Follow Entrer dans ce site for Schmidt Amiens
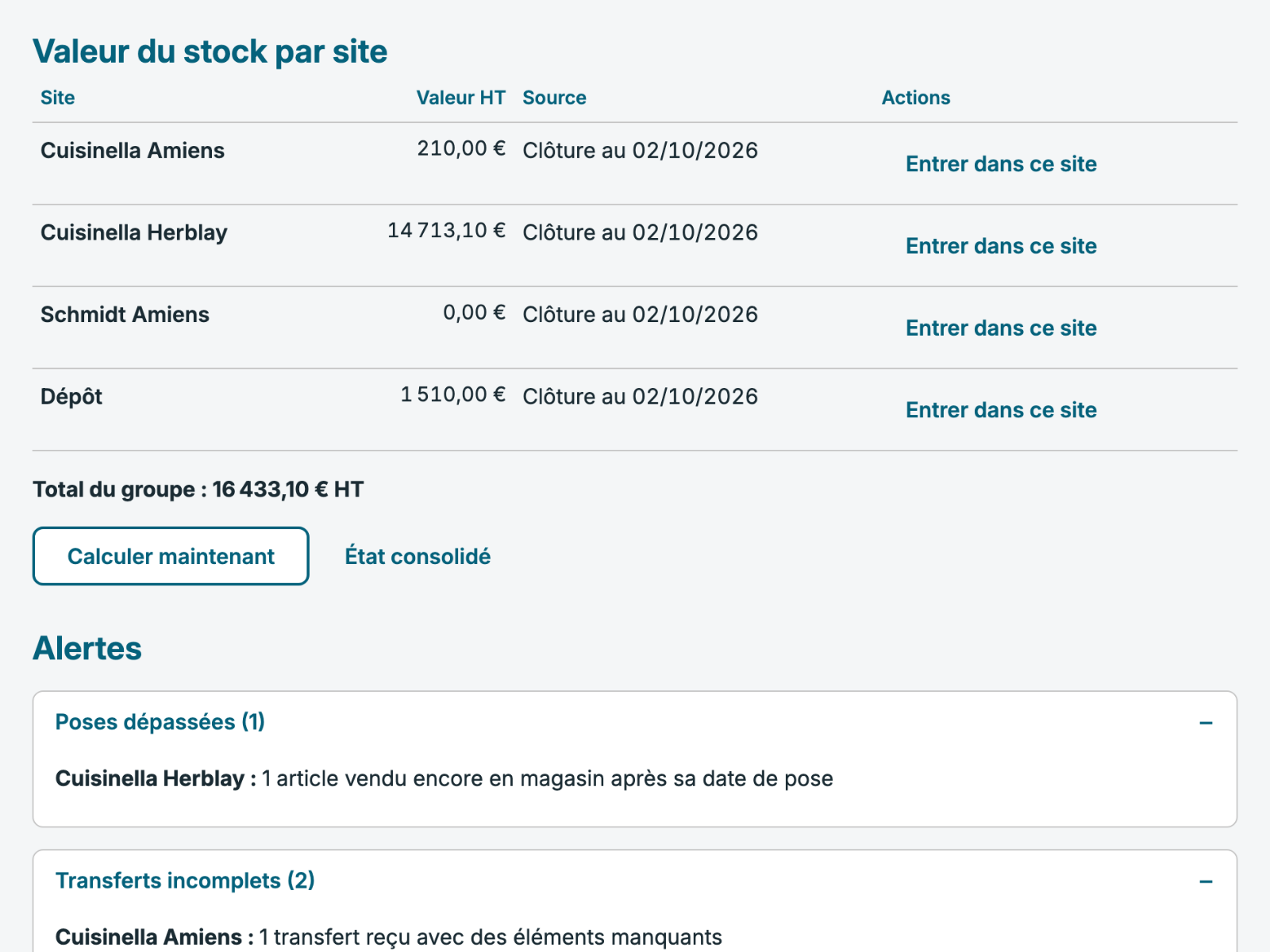Viewport: 1270px width, 952px height. click(x=1001, y=328)
